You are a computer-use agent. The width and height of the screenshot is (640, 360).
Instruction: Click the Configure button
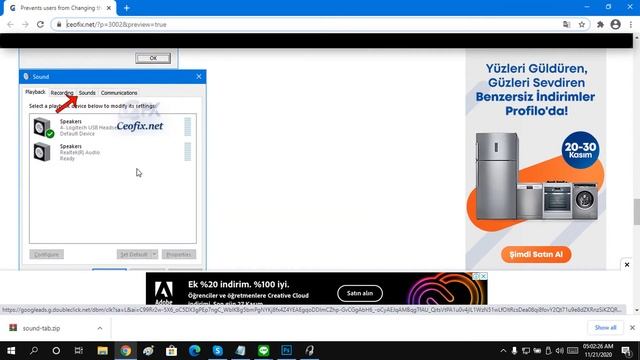47,254
